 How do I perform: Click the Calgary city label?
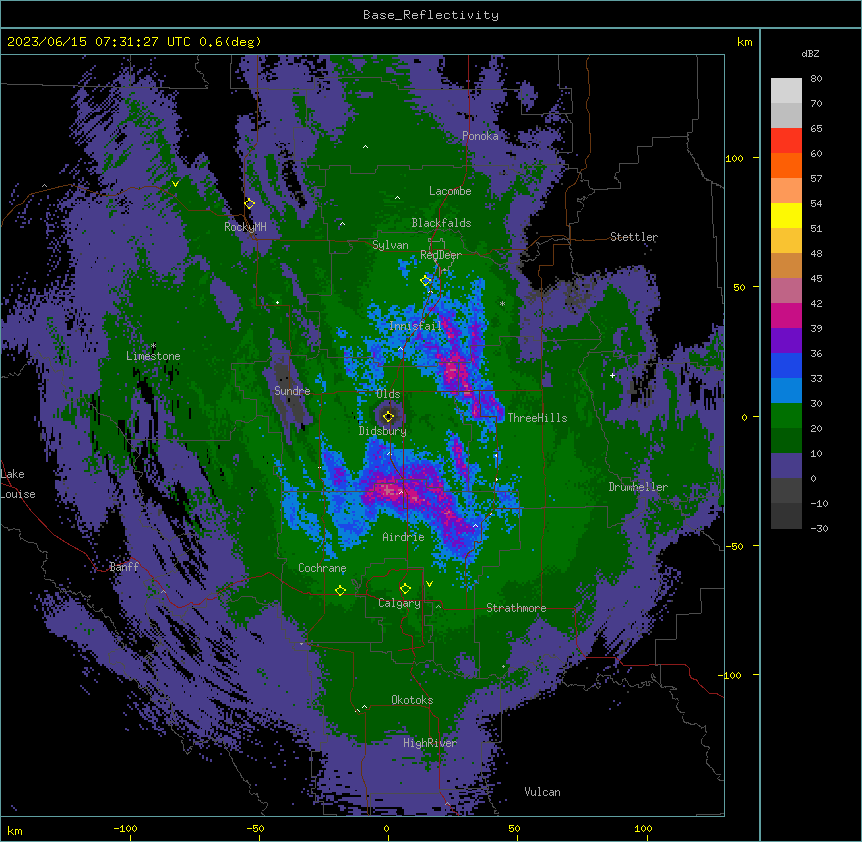[399, 603]
